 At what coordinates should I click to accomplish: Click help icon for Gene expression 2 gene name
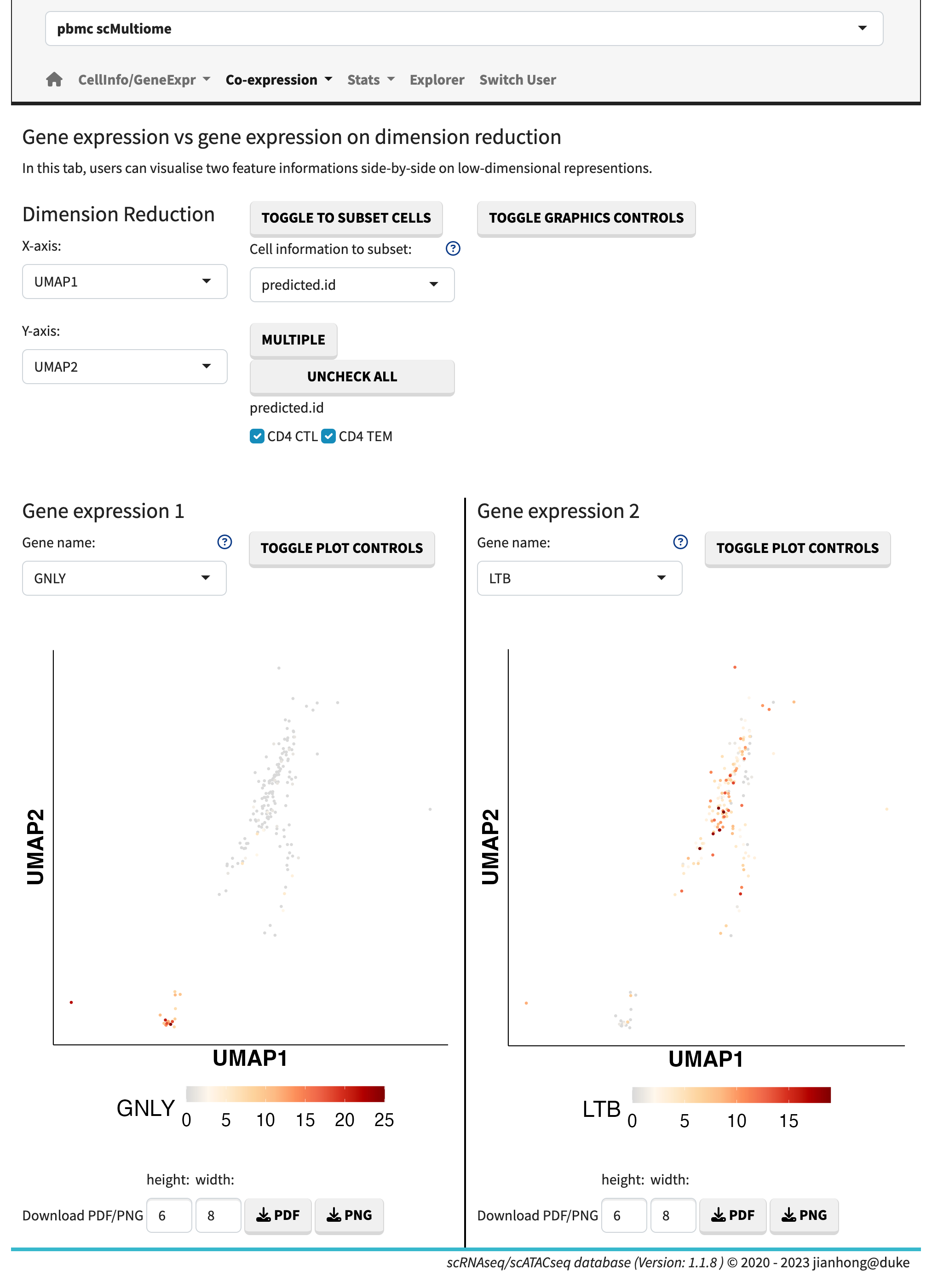pyautogui.click(x=680, y=542)
